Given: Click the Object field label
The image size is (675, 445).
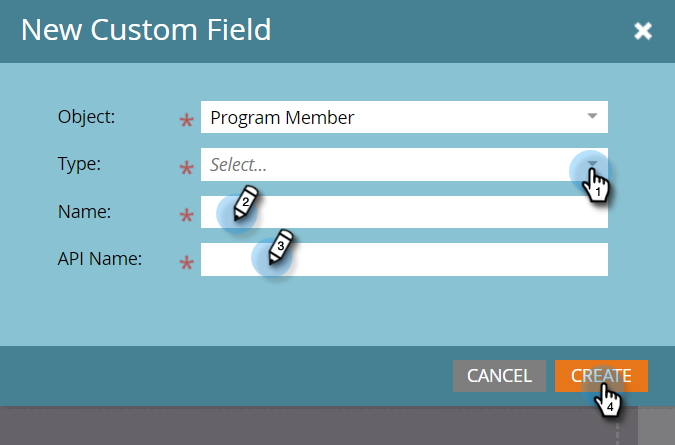Looking at the screenshot, I should [x=87, y=117].
